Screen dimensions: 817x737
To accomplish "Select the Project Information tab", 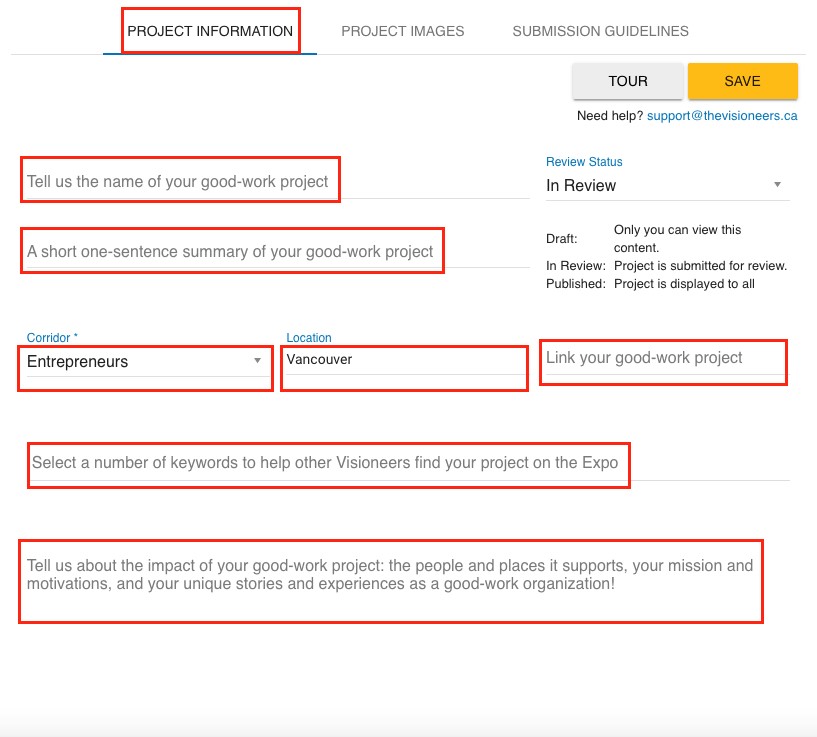I will [x=210, y=31].
